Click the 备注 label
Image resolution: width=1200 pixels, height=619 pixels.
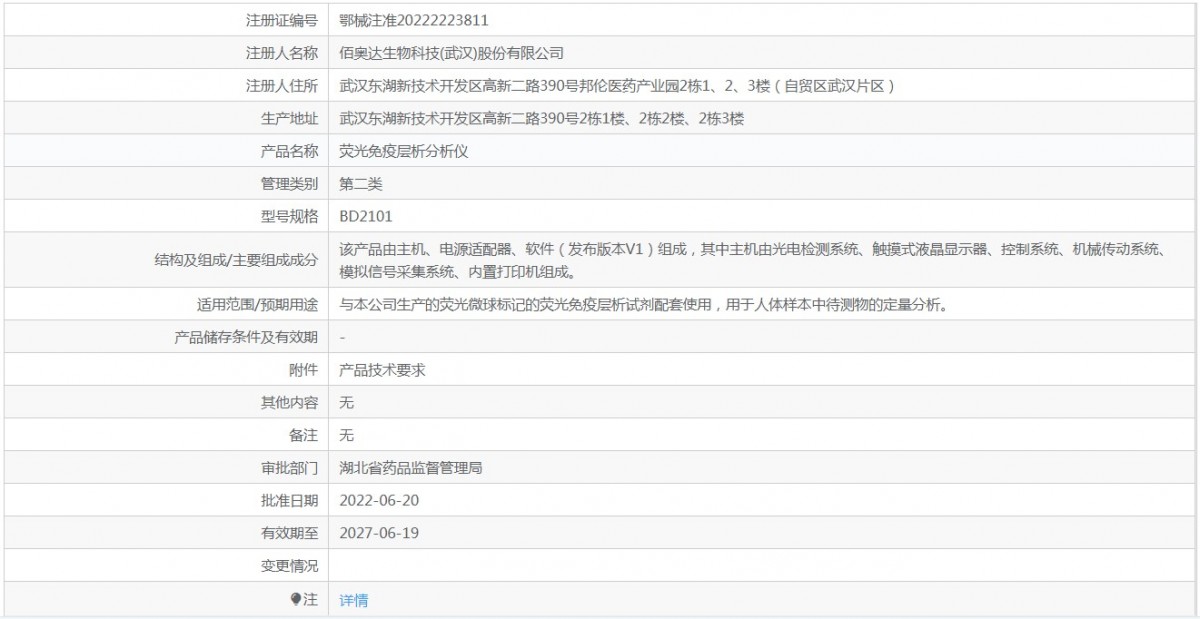tap(303, 435)
